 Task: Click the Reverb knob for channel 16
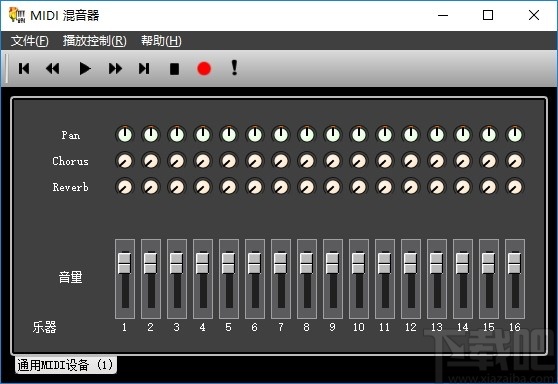pos(515,187)
